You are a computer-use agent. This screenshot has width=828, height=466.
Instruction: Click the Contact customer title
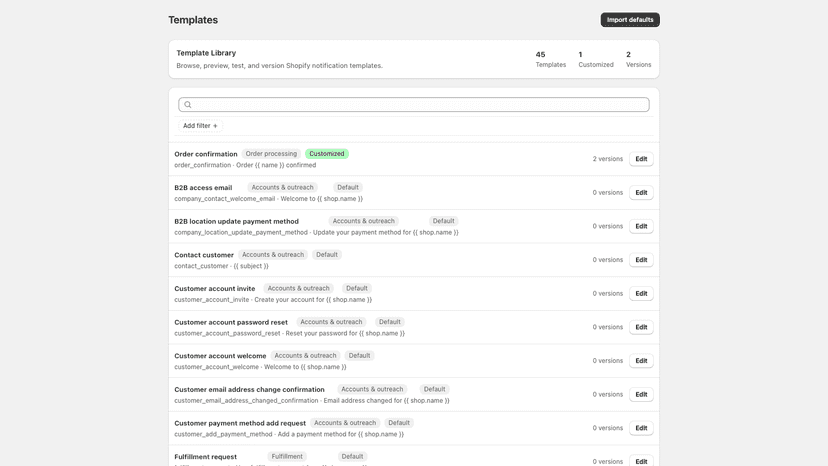coord(204,255)
